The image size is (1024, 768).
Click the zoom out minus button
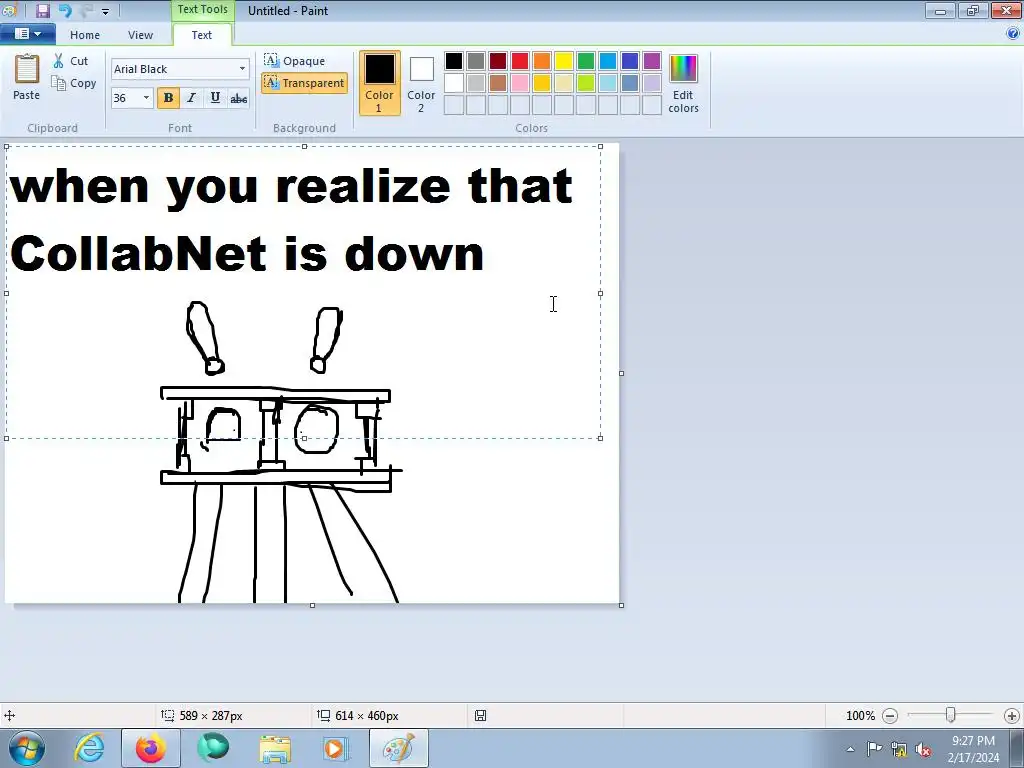889,716
